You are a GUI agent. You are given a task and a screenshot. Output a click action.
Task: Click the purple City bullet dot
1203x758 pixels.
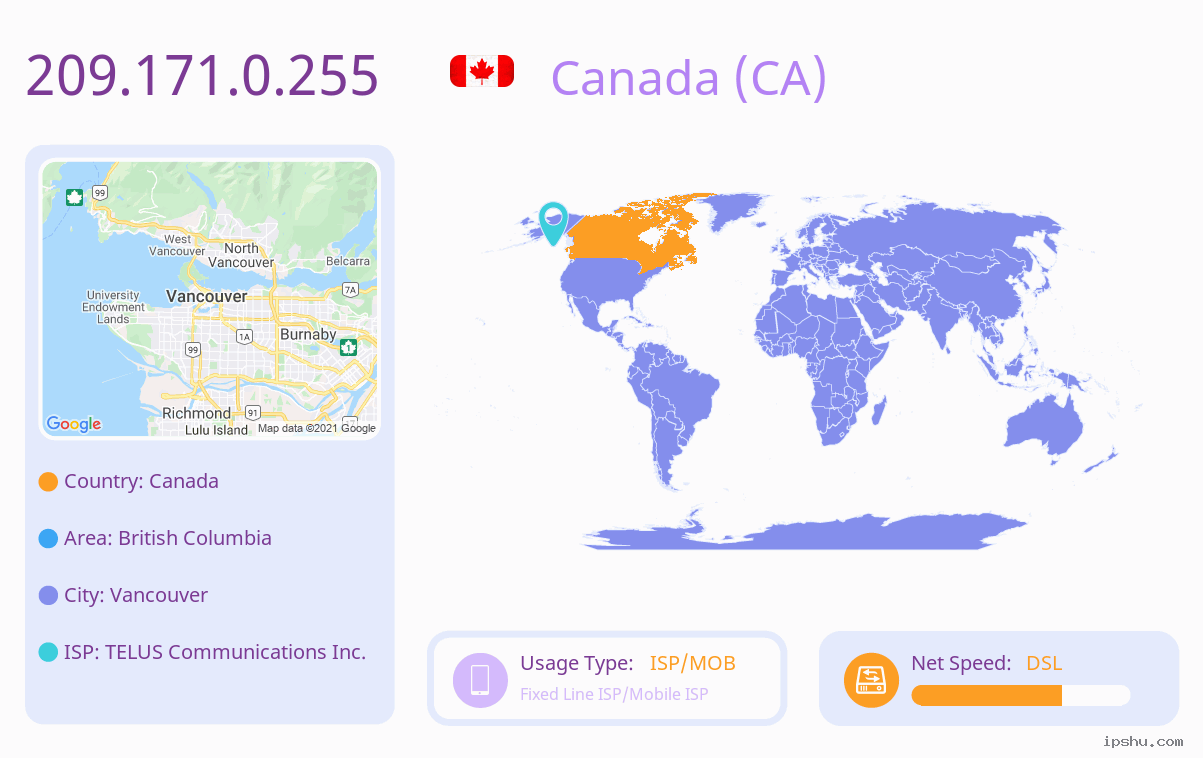(48, 596)
